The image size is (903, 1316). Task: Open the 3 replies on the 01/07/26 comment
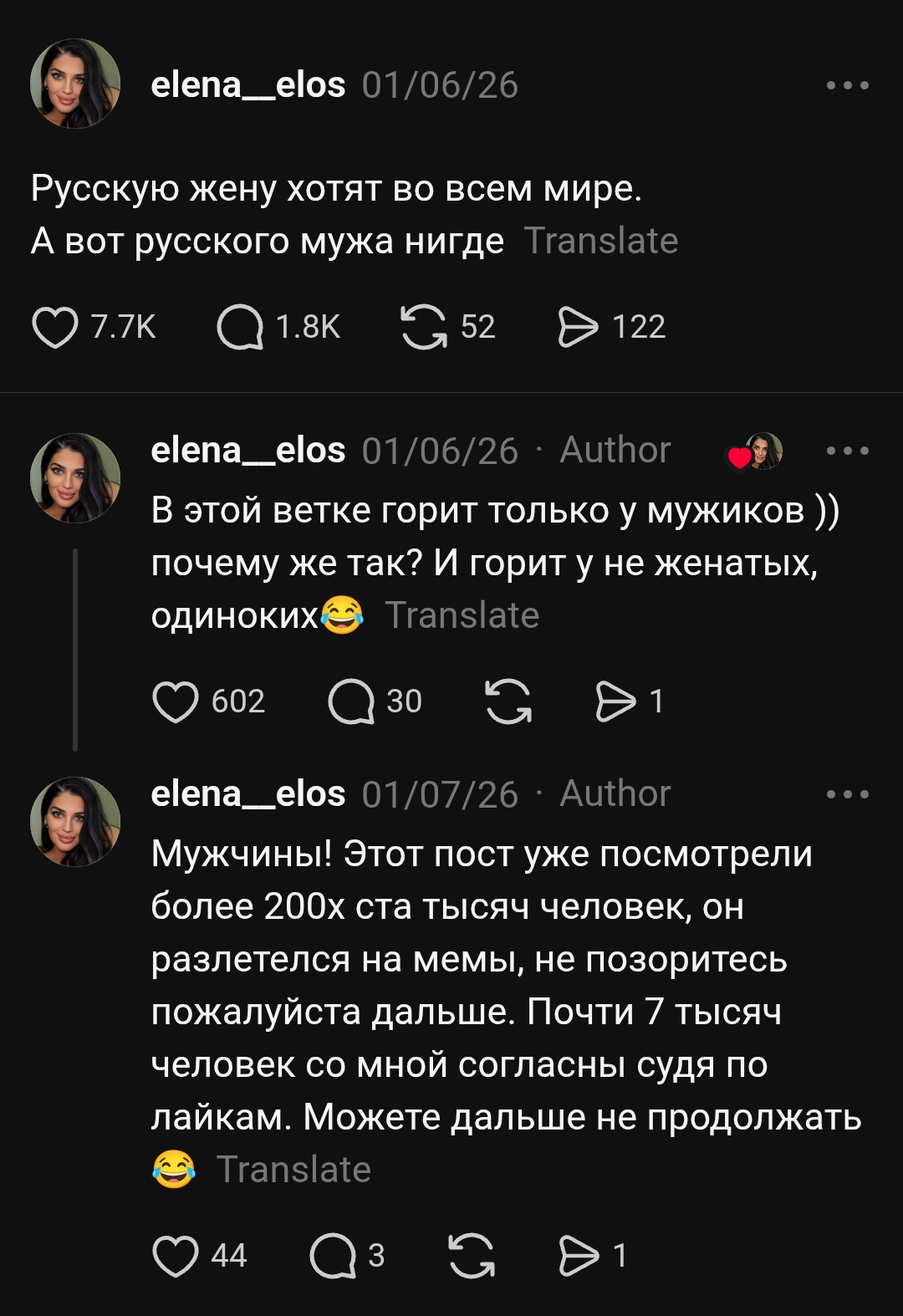[x=333, y=1256]
